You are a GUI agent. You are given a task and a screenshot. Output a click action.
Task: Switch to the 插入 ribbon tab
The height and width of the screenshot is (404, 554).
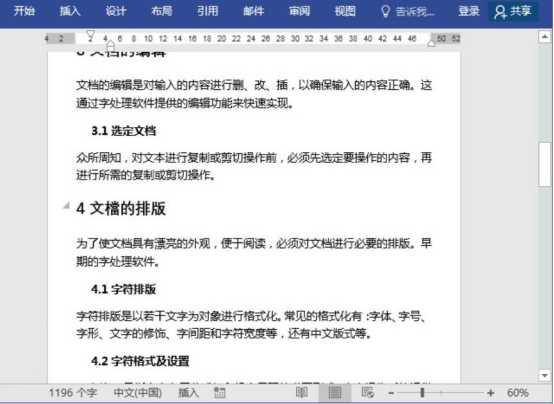tap(70, 11)
